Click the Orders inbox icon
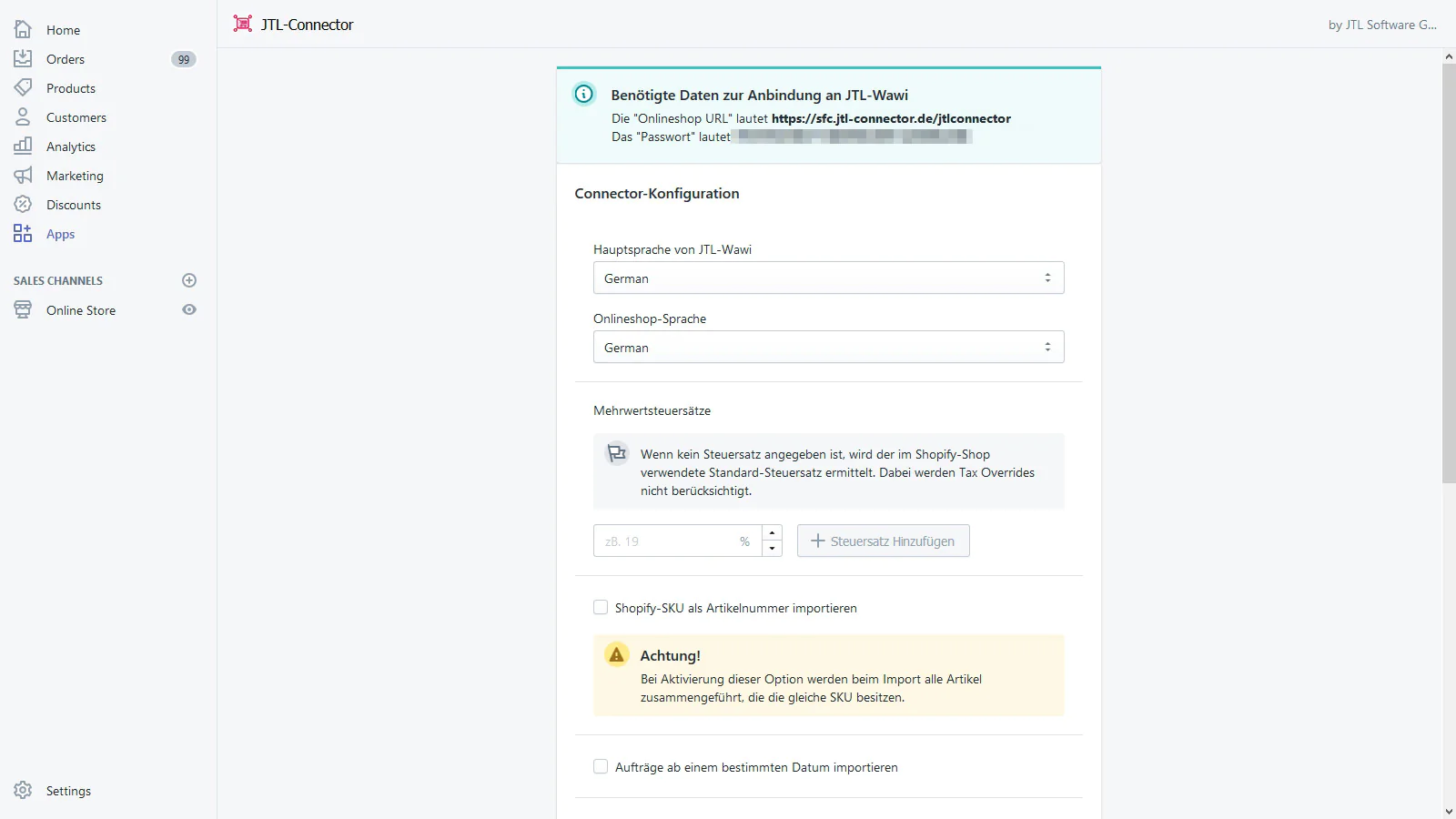1456x819 pixels. 23,59
